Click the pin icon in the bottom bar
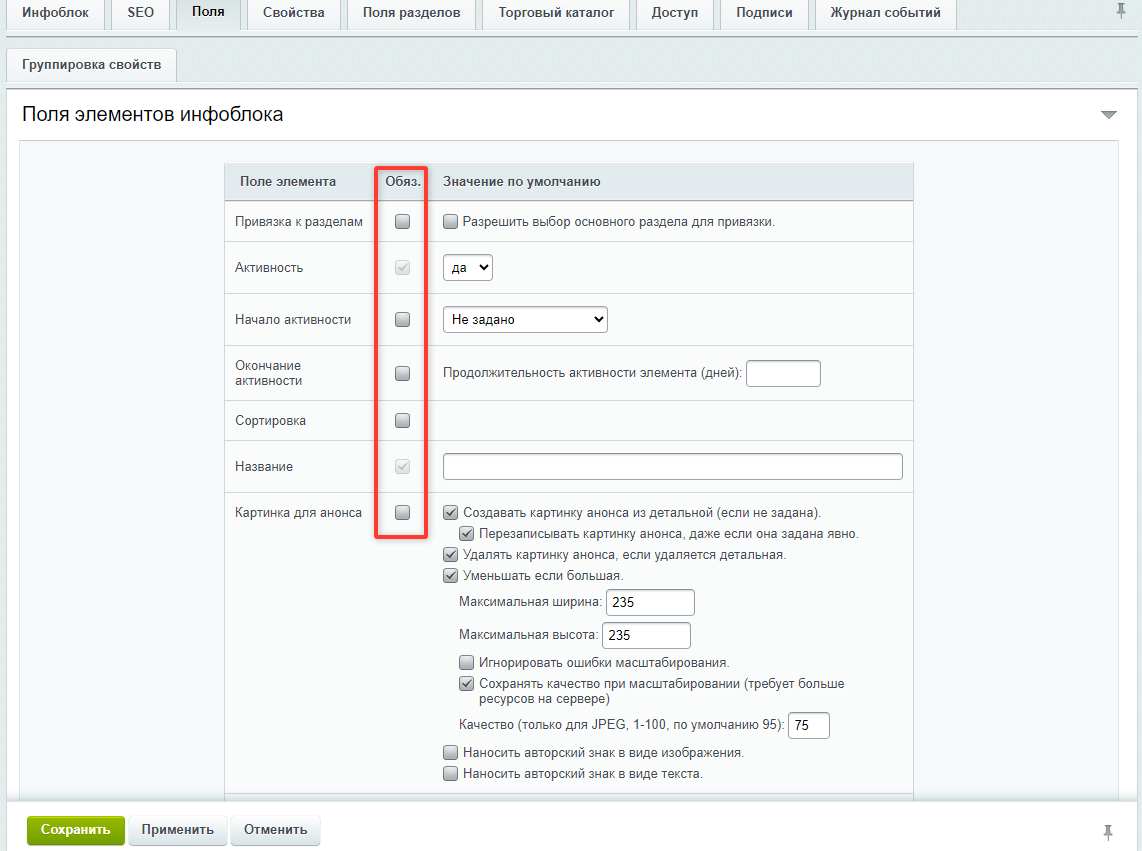 [1107, 831]
